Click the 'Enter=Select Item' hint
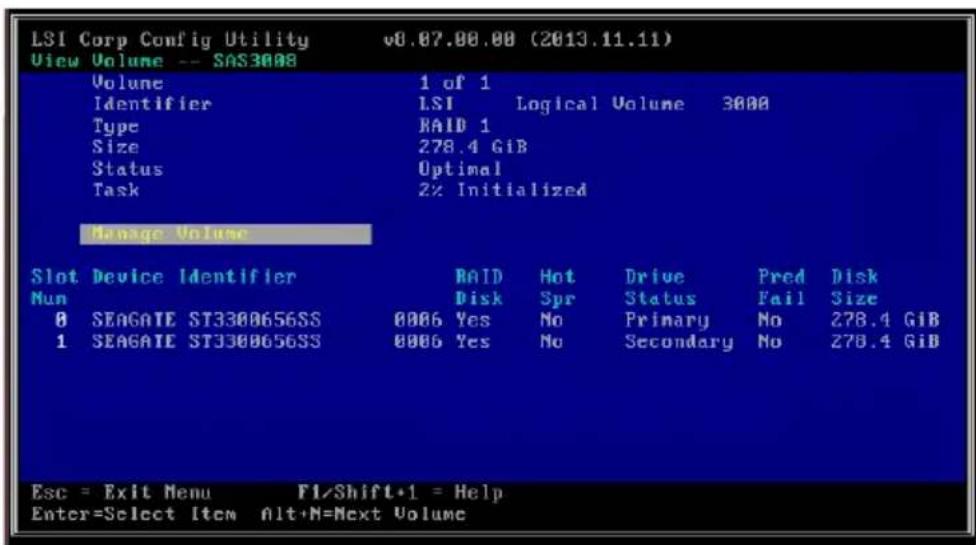Image resolution: width=976 pixels, height=545 pixels. (x=134, y=515)
